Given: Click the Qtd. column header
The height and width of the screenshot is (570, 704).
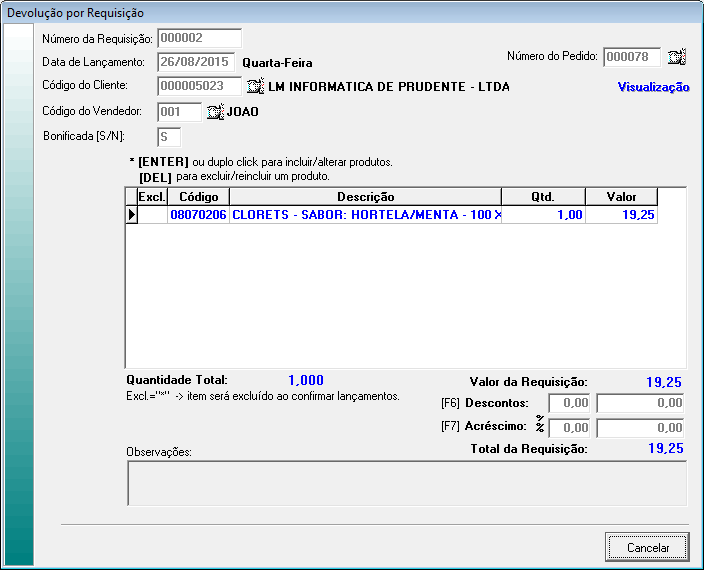Looking at the screenshot, I should pos(542,197).
